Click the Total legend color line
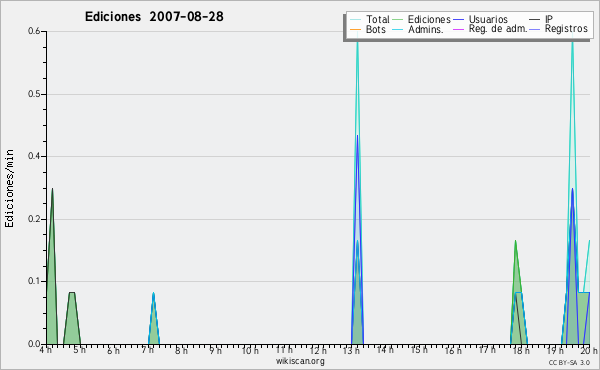The image size is (600, 370). pos(355,20)
